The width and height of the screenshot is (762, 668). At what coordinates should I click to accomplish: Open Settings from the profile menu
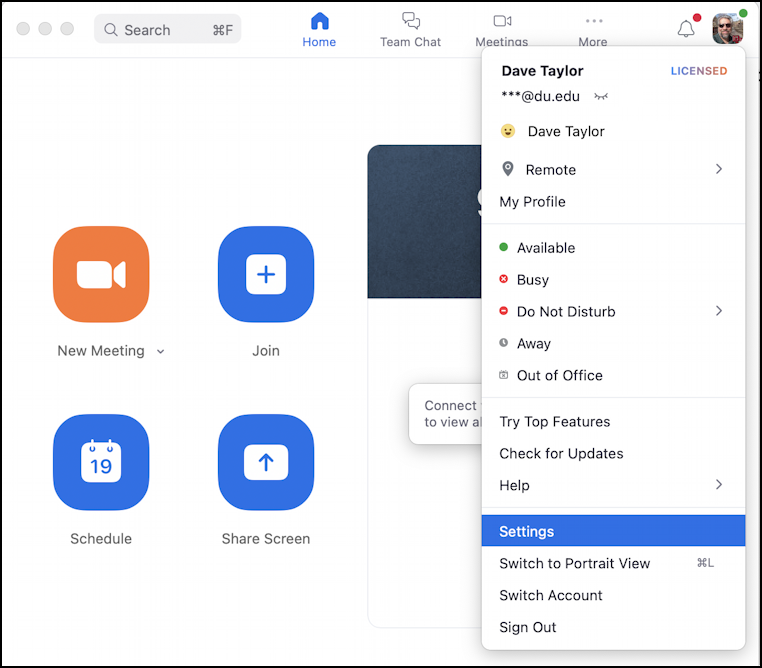[613, 531]
